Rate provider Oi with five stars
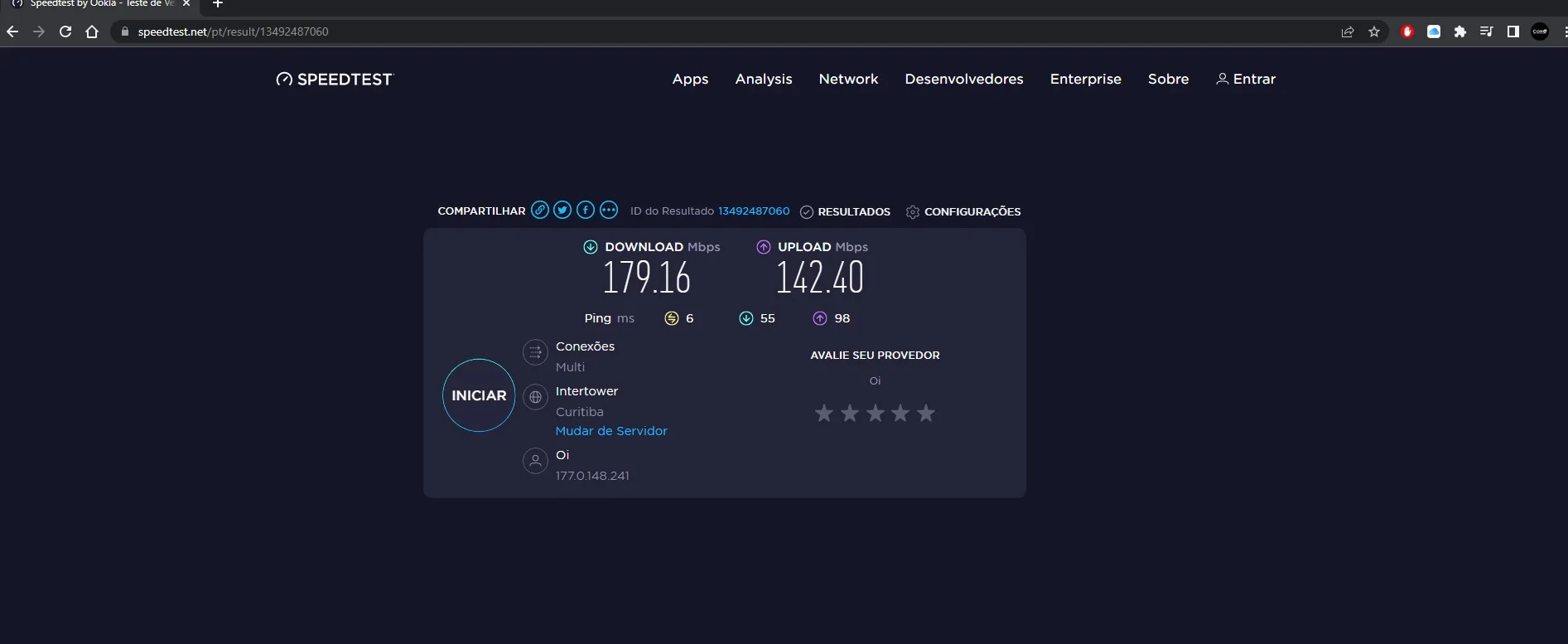 926,413
